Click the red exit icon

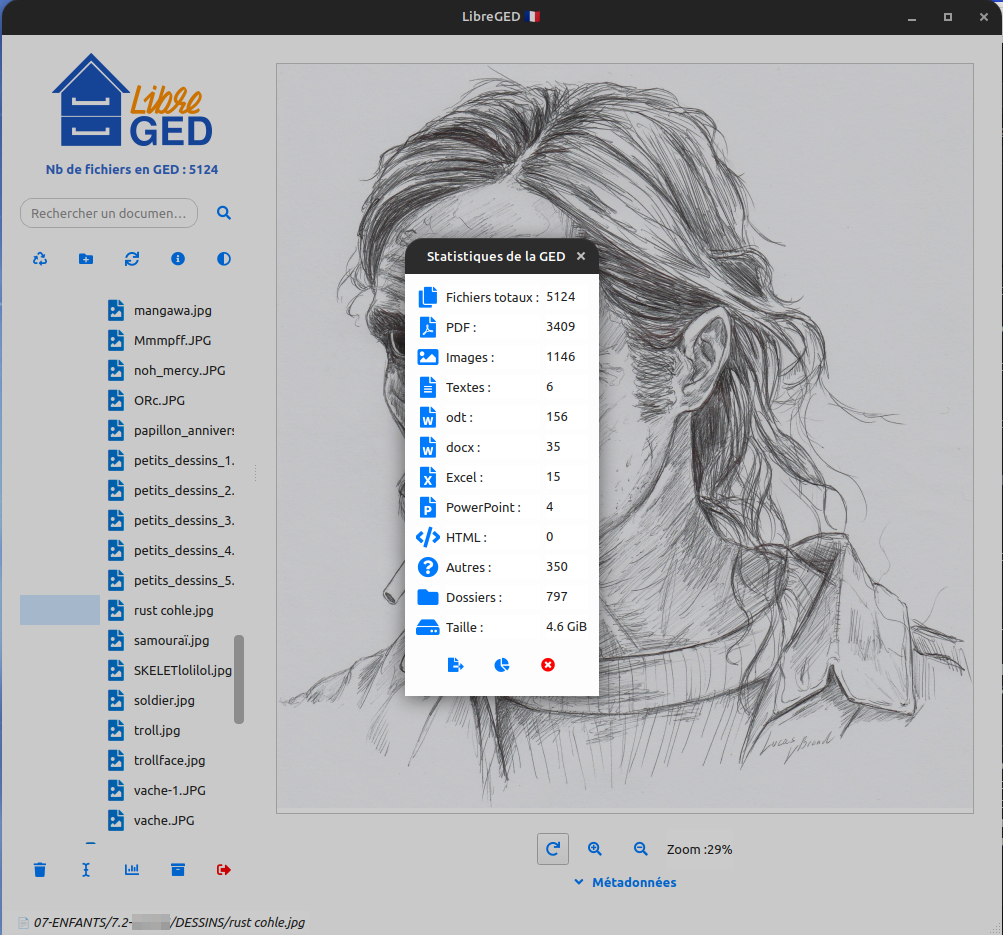224,870
